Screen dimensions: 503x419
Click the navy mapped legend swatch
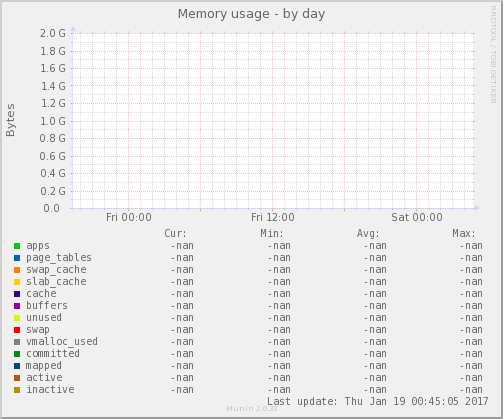[x=17, y=366]
